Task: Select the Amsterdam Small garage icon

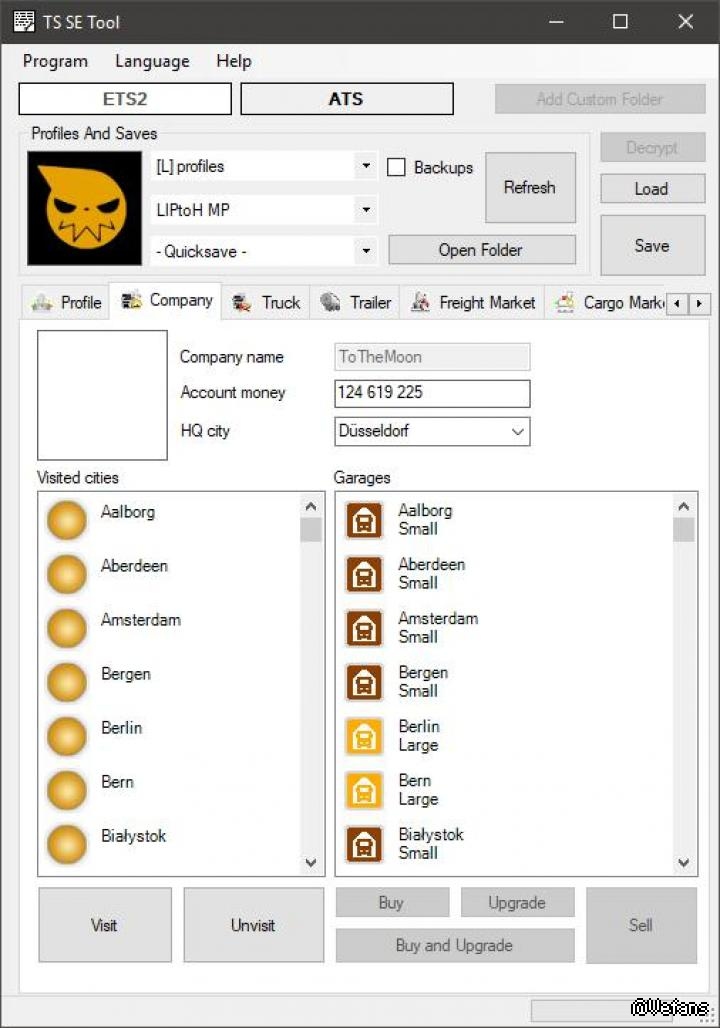Action: [365, 628]
